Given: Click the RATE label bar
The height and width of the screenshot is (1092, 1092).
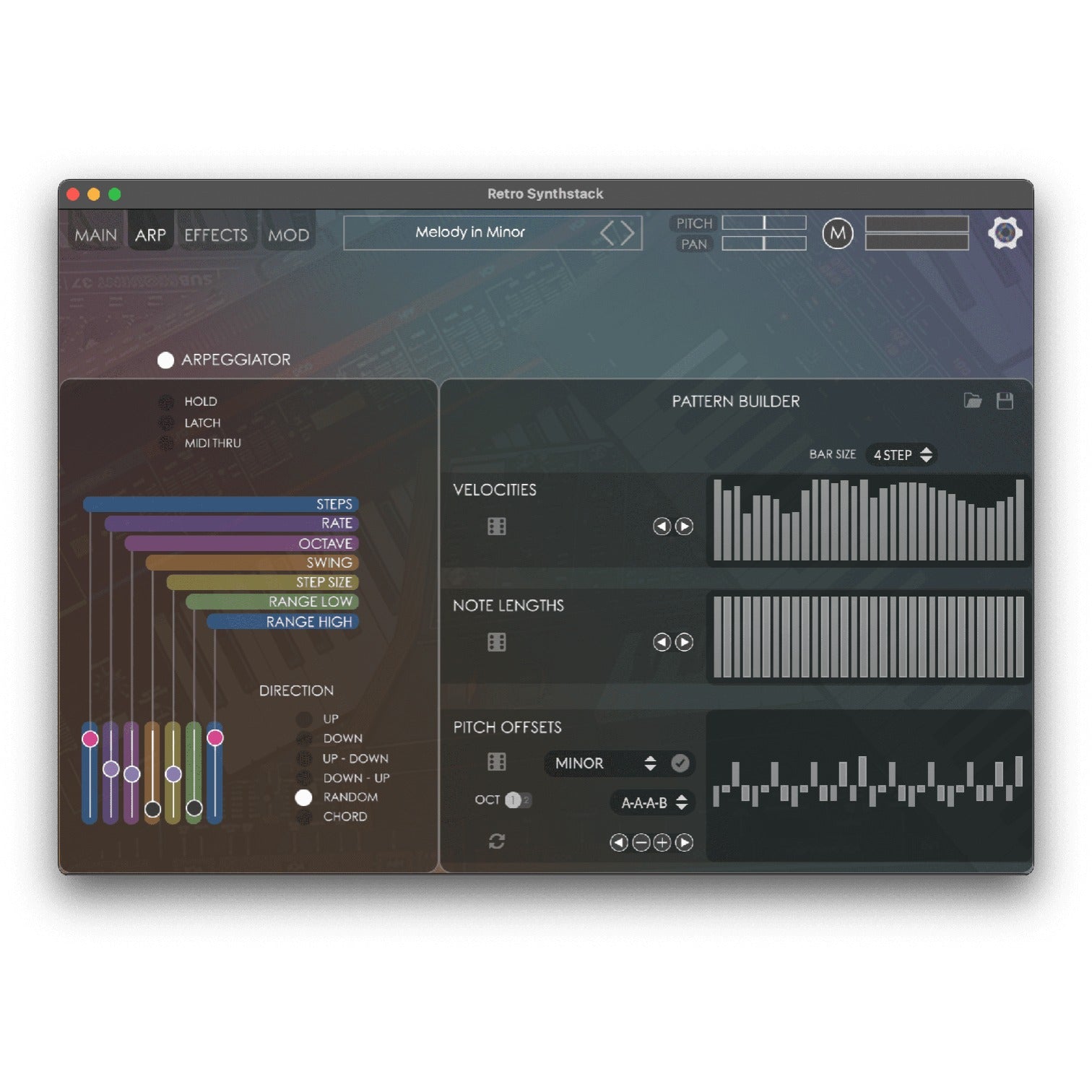Looking at the screenshot, I should click(x=232, y=524).
